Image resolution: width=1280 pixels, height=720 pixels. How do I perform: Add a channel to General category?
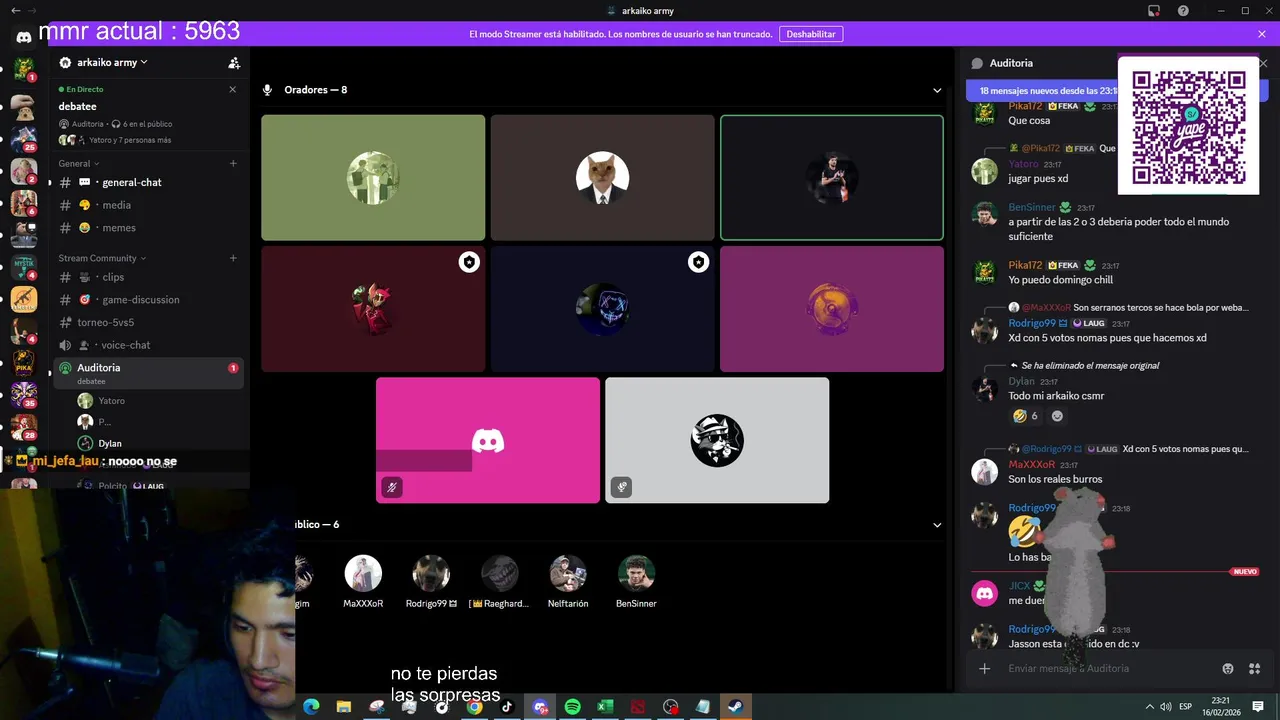click(x=233, y=163)
